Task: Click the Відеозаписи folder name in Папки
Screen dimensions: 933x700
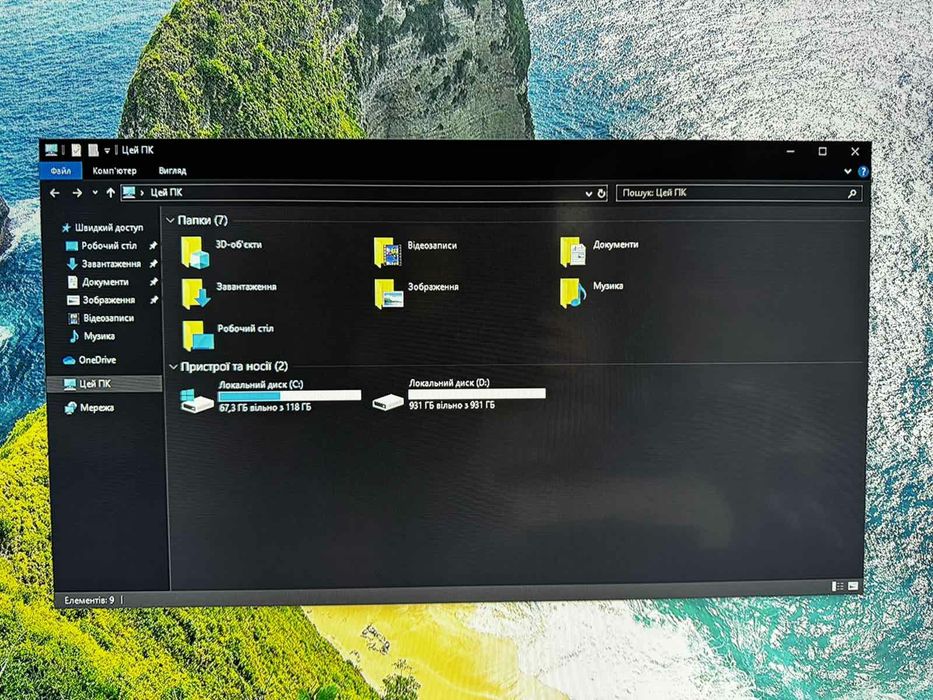Action: 432,245
